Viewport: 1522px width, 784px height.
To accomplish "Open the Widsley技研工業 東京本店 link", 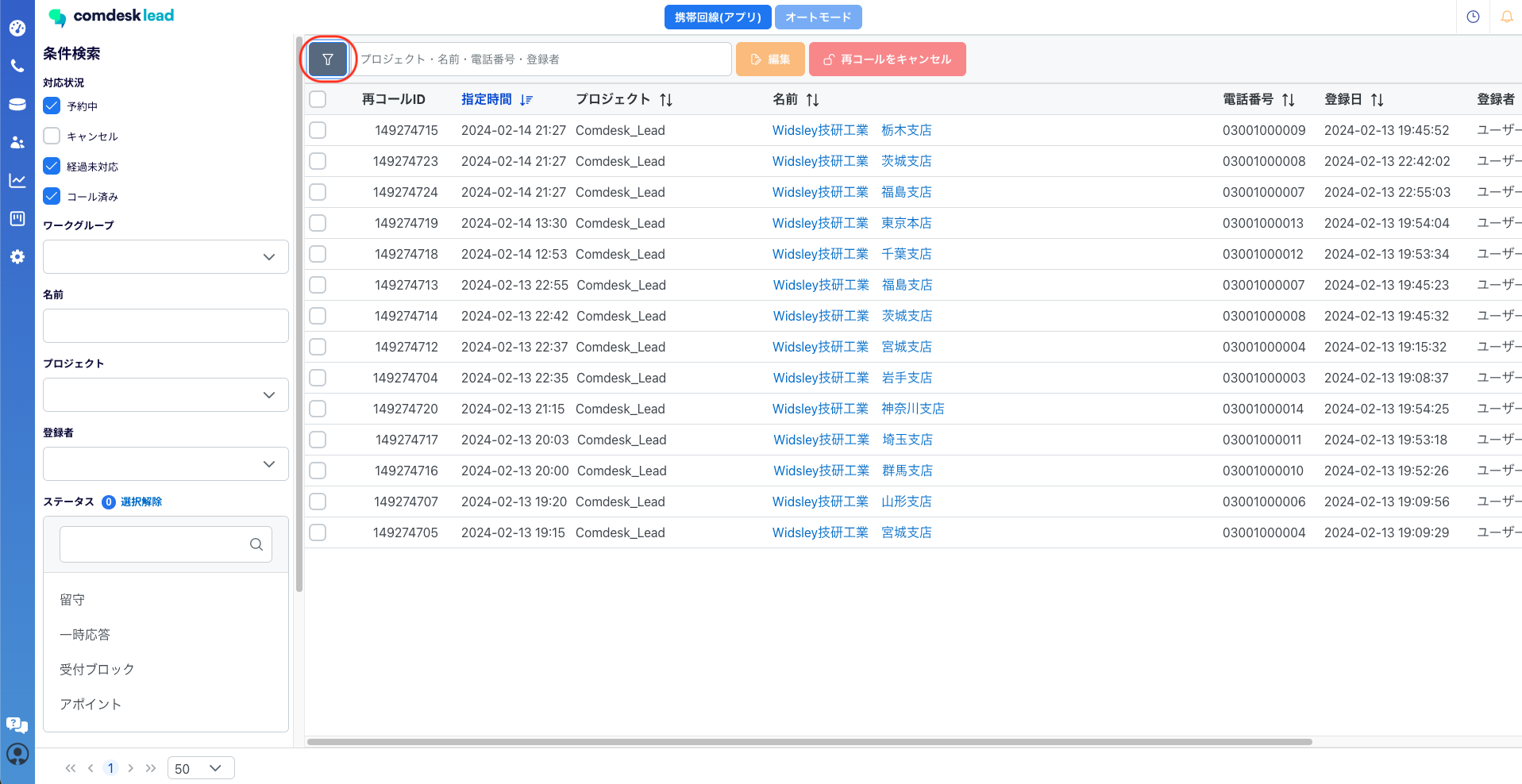I will pyautogui.click(x=851, y=223).
